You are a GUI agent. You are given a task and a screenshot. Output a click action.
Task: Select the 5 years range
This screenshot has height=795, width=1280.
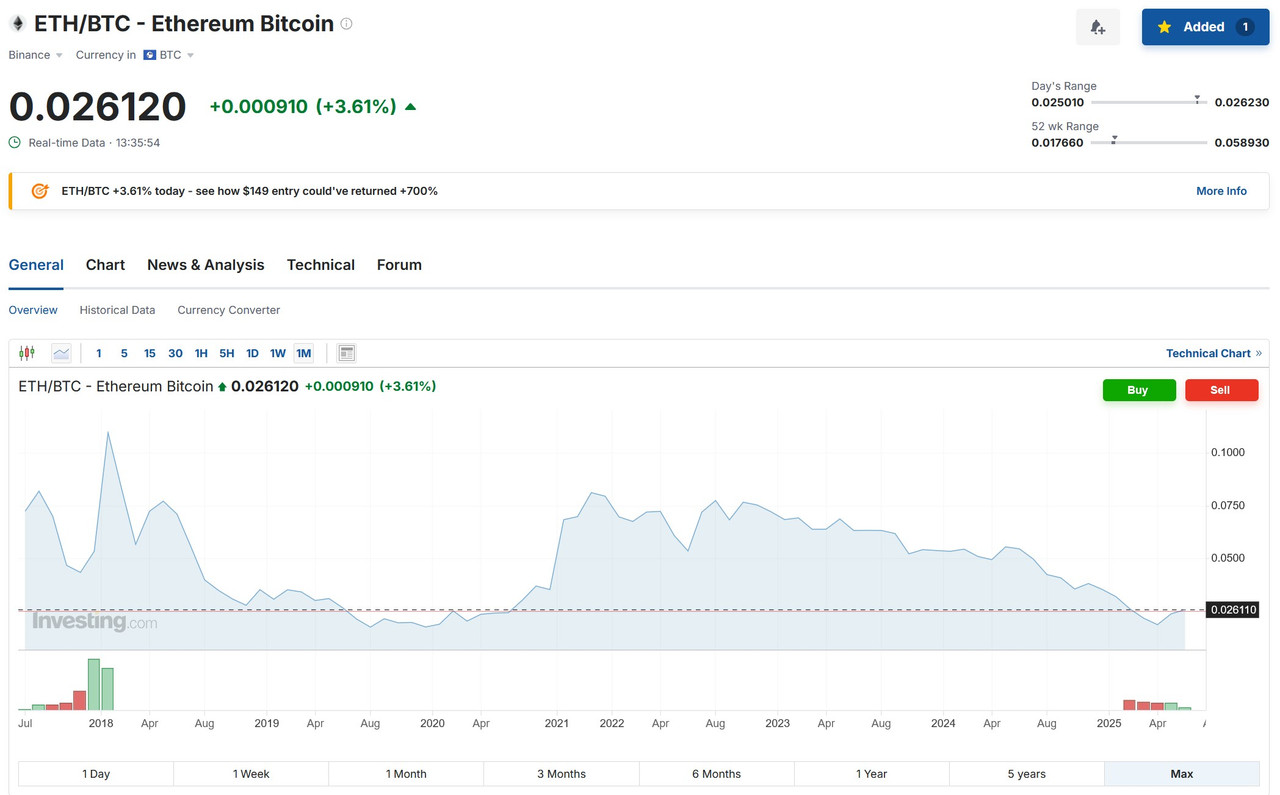(x=1027, y=774)
